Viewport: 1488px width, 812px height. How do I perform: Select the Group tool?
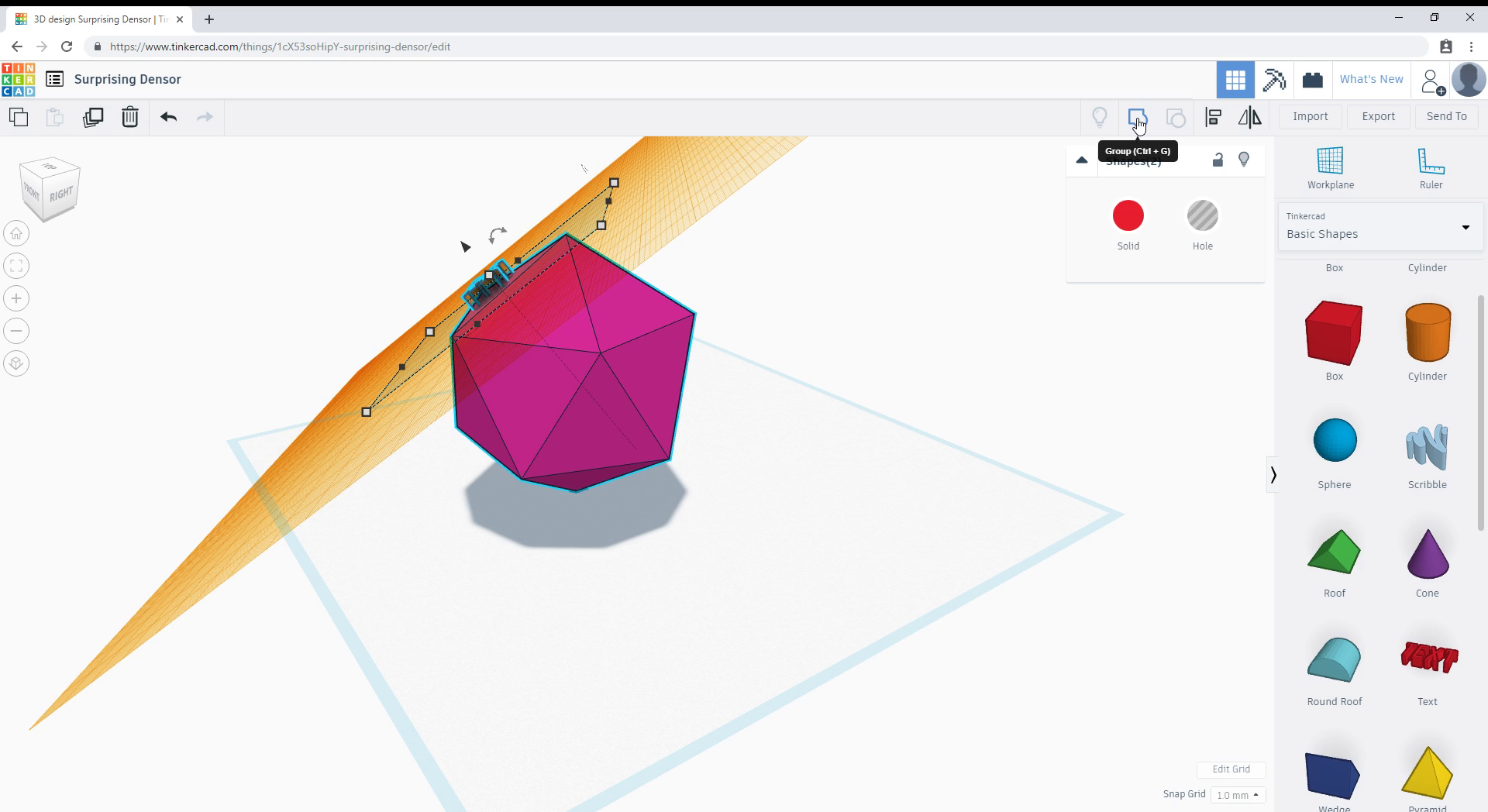point(1138,117)
